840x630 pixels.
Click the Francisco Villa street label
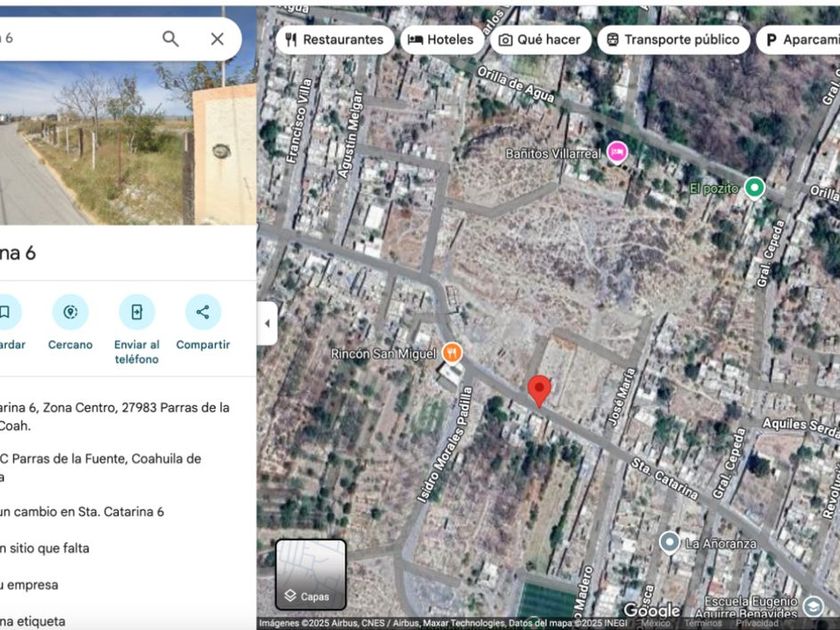click(299, 121)
